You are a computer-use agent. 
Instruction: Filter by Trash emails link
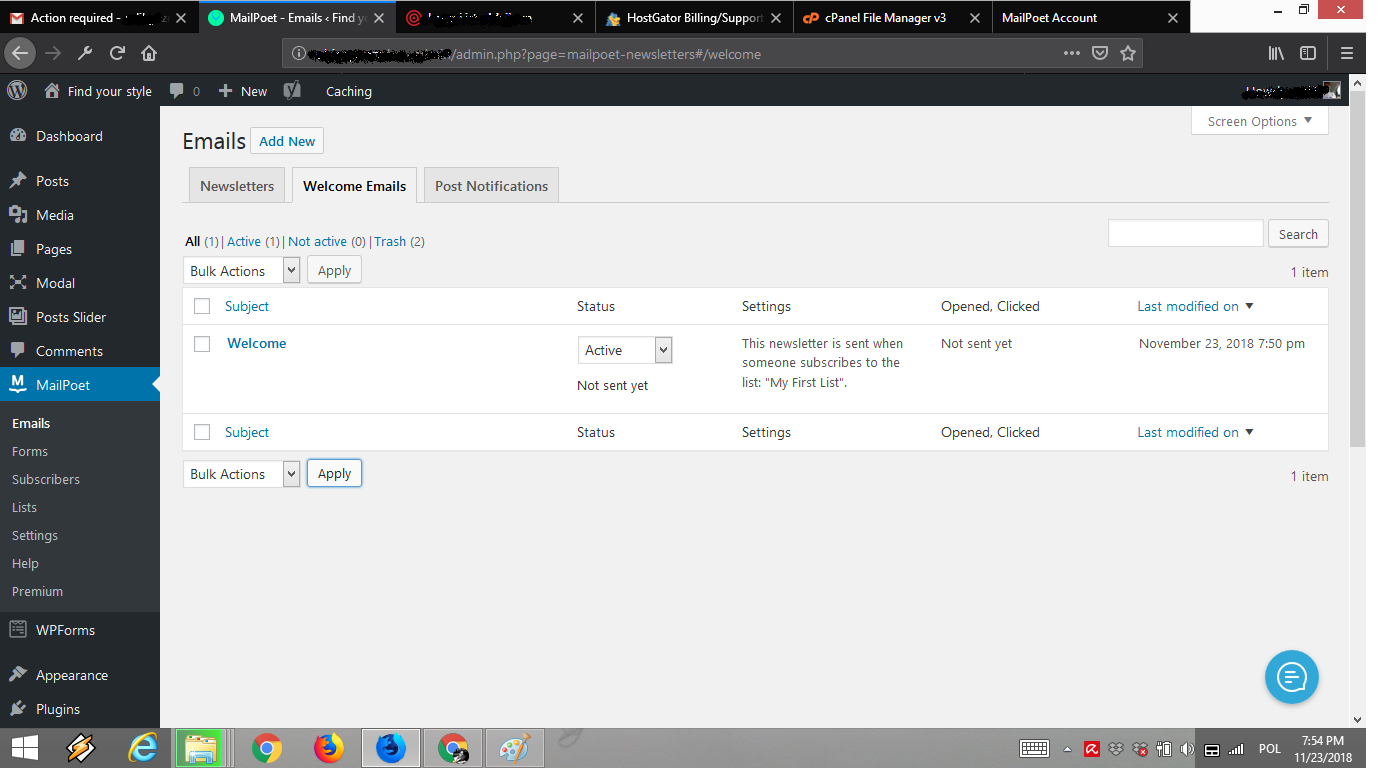coord(390,241)
